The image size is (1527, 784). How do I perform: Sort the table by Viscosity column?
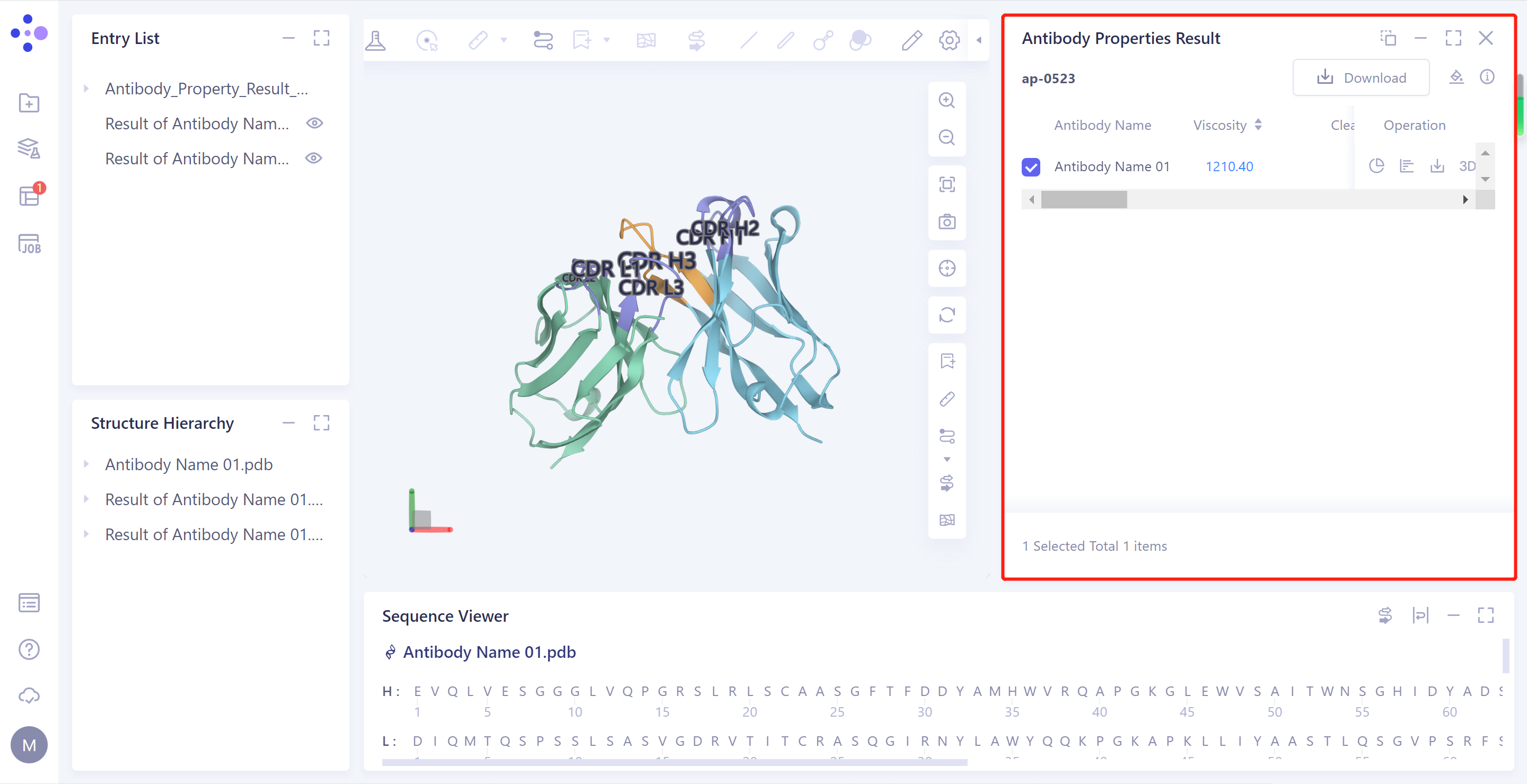click(x=1258, y=125)
